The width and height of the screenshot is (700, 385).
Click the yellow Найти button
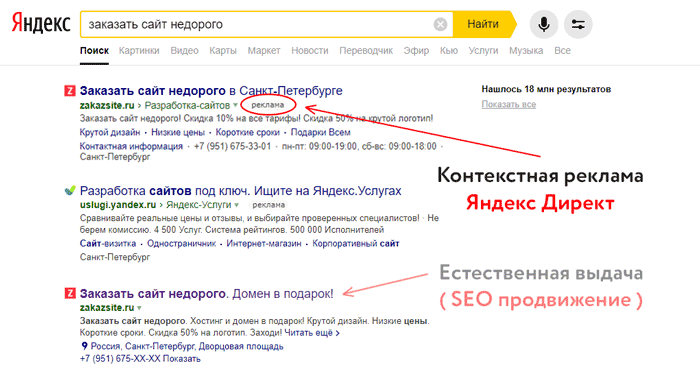pos(483,24)
